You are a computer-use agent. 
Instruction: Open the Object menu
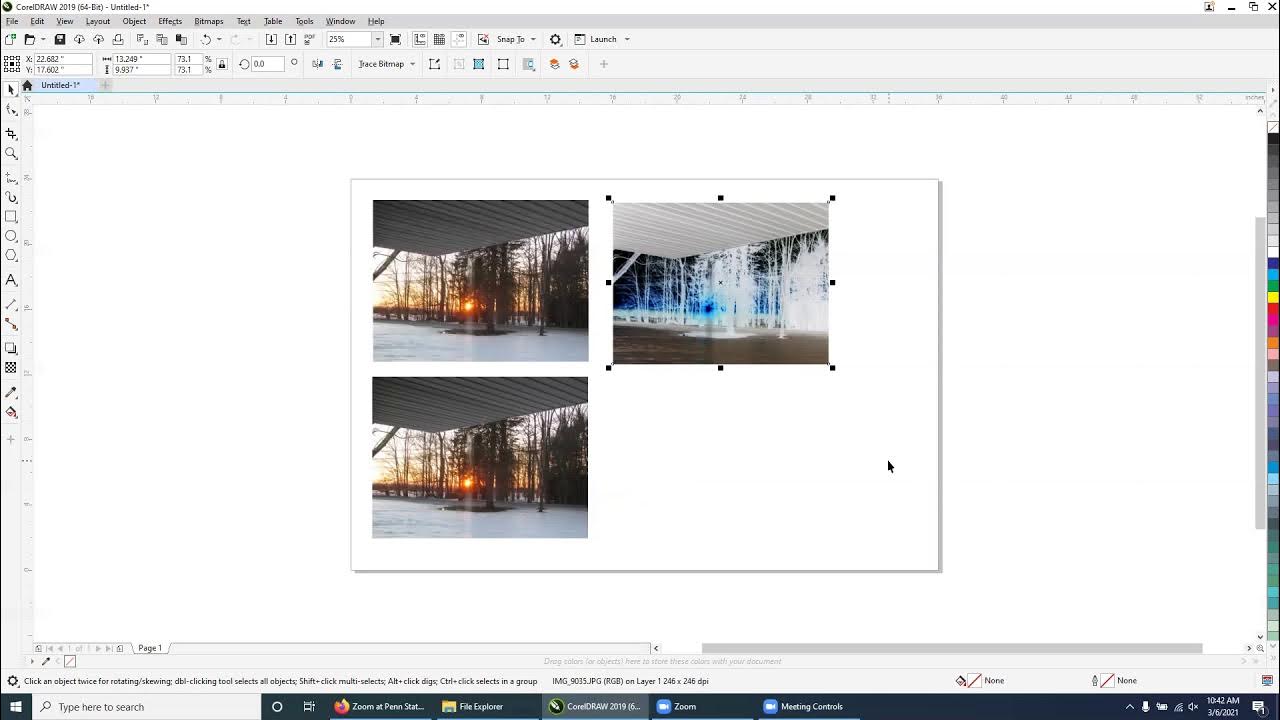pyautogui.click(x=134, y=21)
